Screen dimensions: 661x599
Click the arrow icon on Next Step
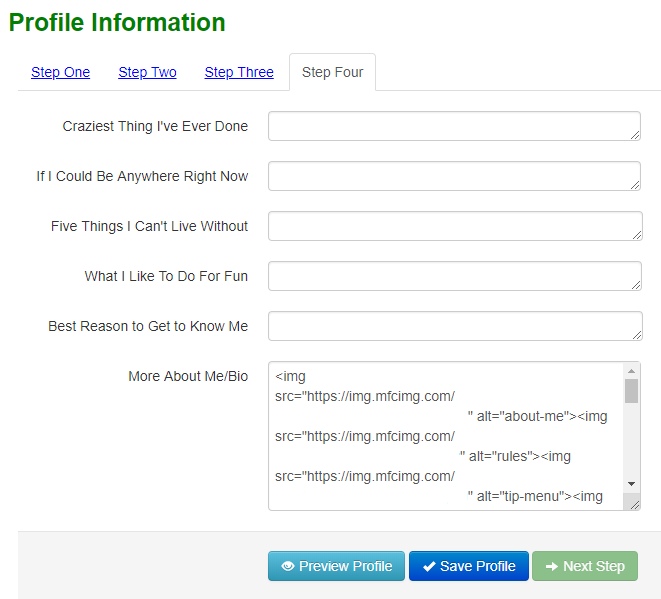pyautogui.click(x=551, y=566)
